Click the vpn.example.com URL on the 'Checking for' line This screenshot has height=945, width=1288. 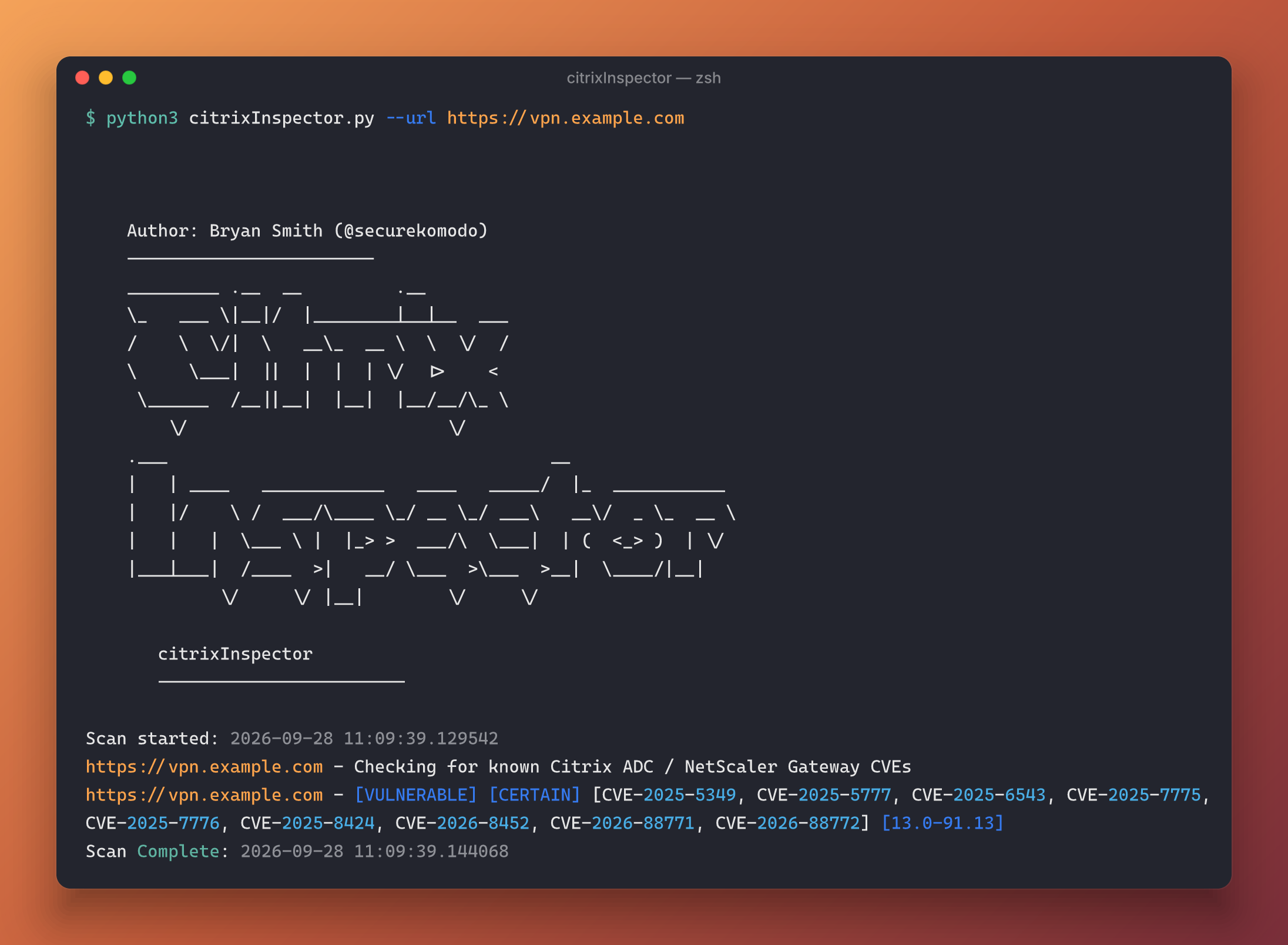[x=204, y=767]
